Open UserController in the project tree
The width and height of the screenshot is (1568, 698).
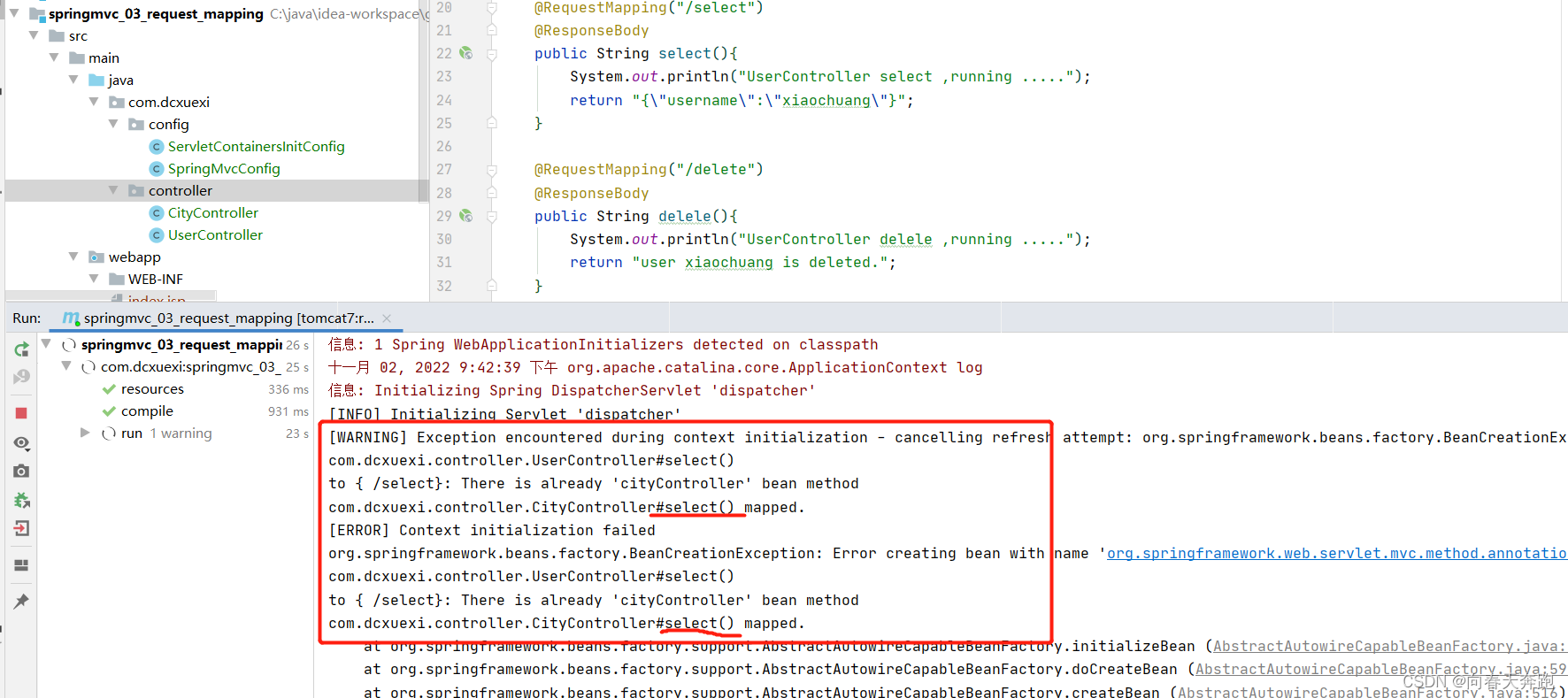[x=215, y=234]
